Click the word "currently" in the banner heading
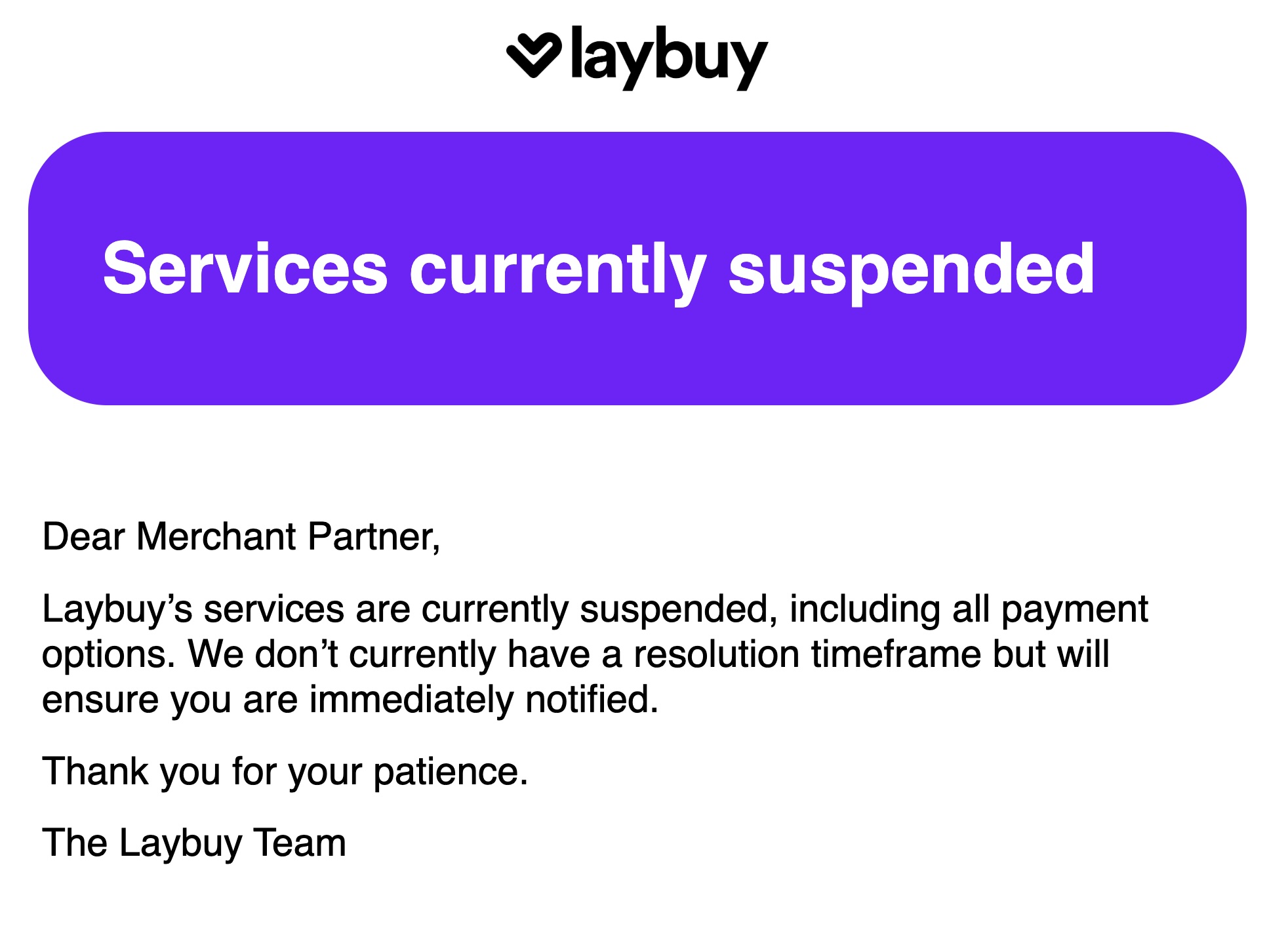Screen dimensions: 1288x943 point(557,269)
